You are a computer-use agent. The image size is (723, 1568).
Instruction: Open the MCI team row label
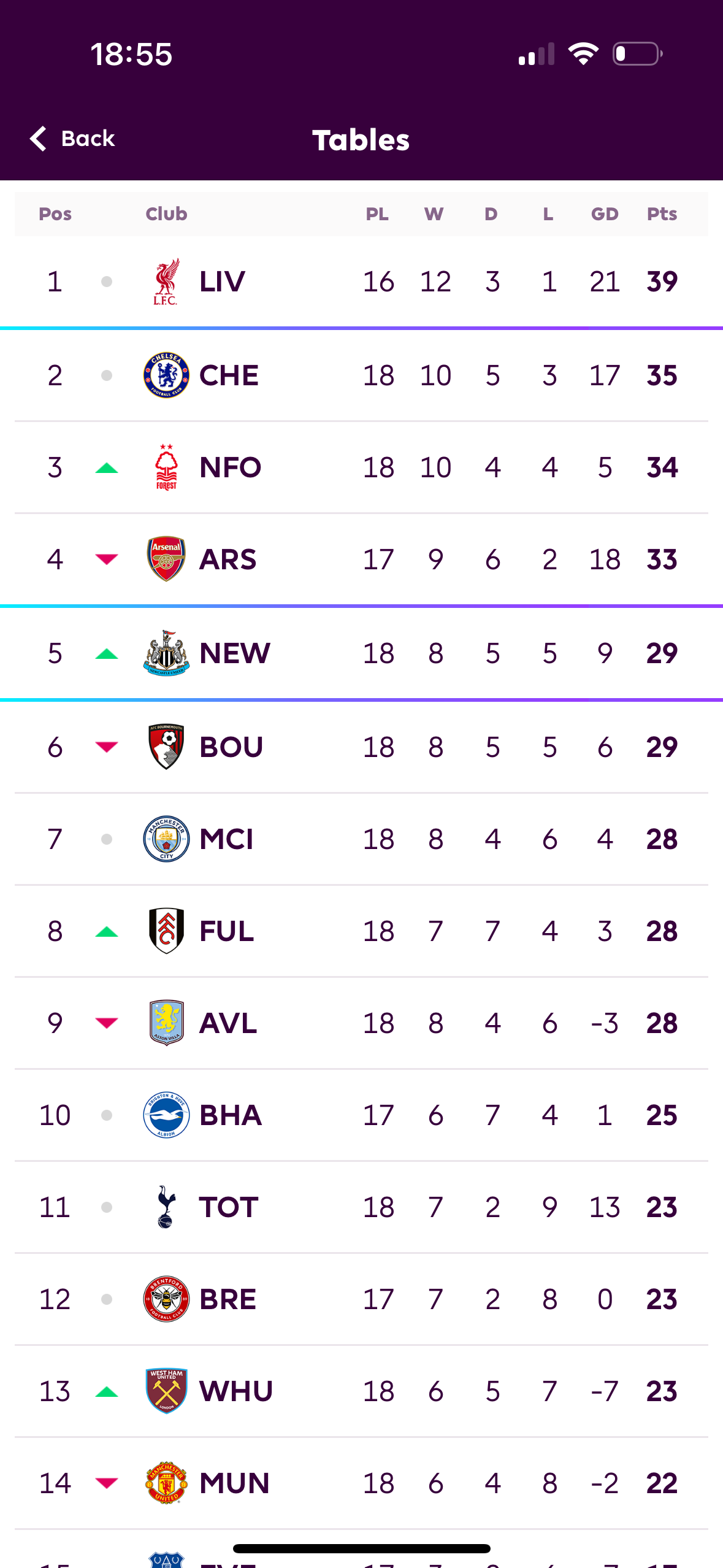pyautogui.click(x=226, y=839)
